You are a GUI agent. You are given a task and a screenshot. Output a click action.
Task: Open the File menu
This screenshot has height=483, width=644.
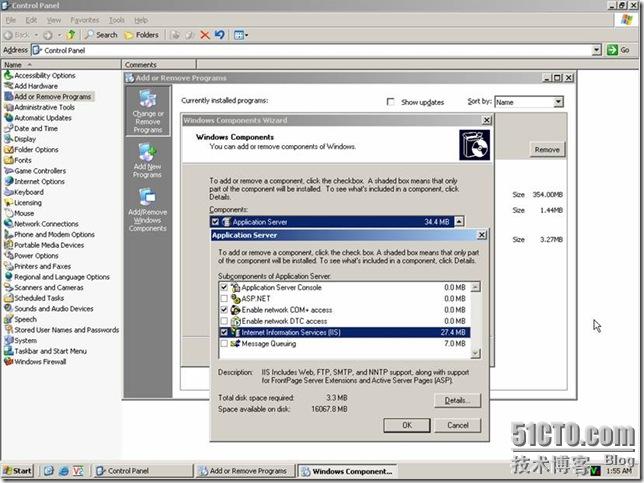pos(11,20)
